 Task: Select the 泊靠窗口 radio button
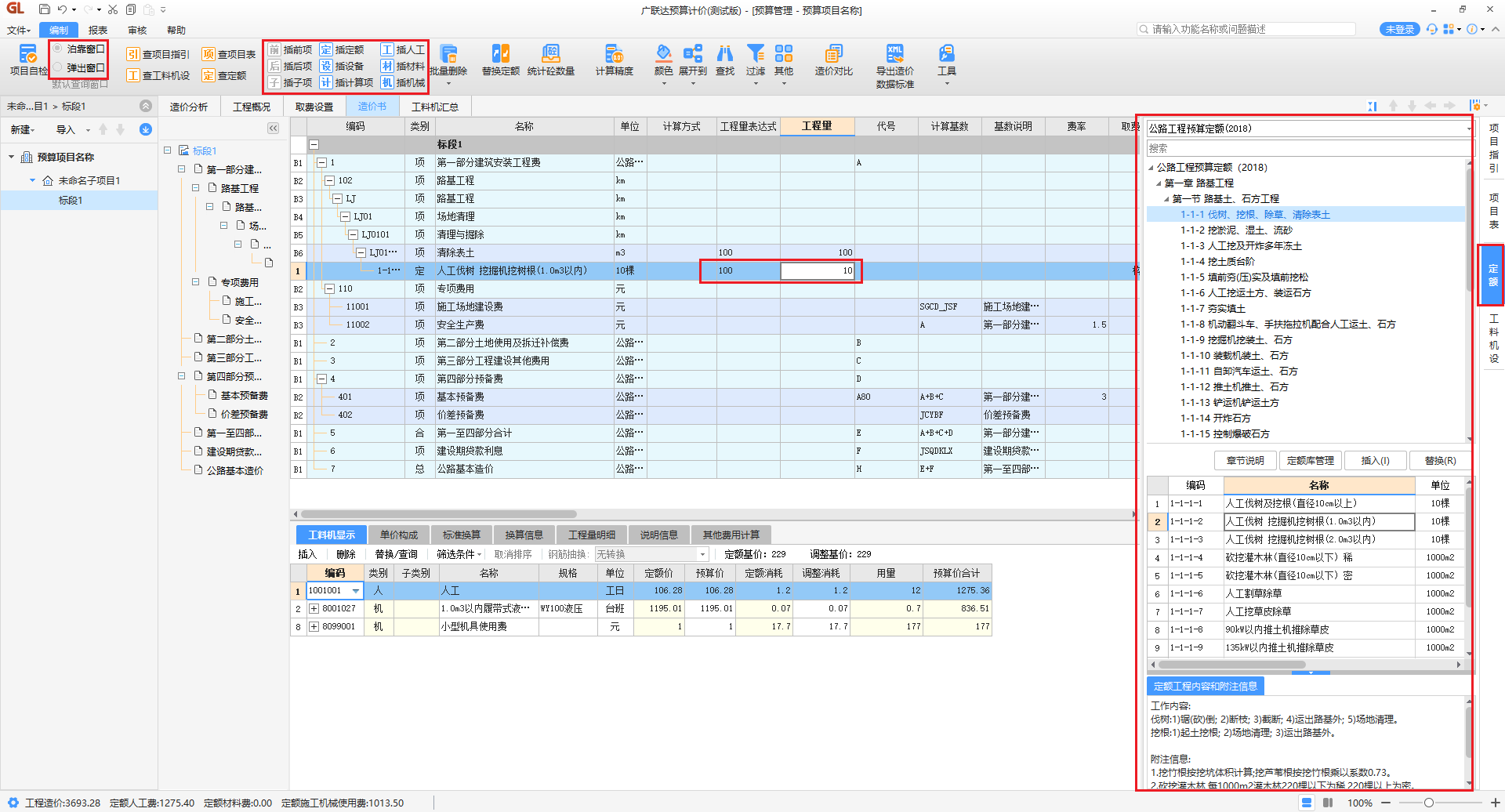[x=58, y=49]
